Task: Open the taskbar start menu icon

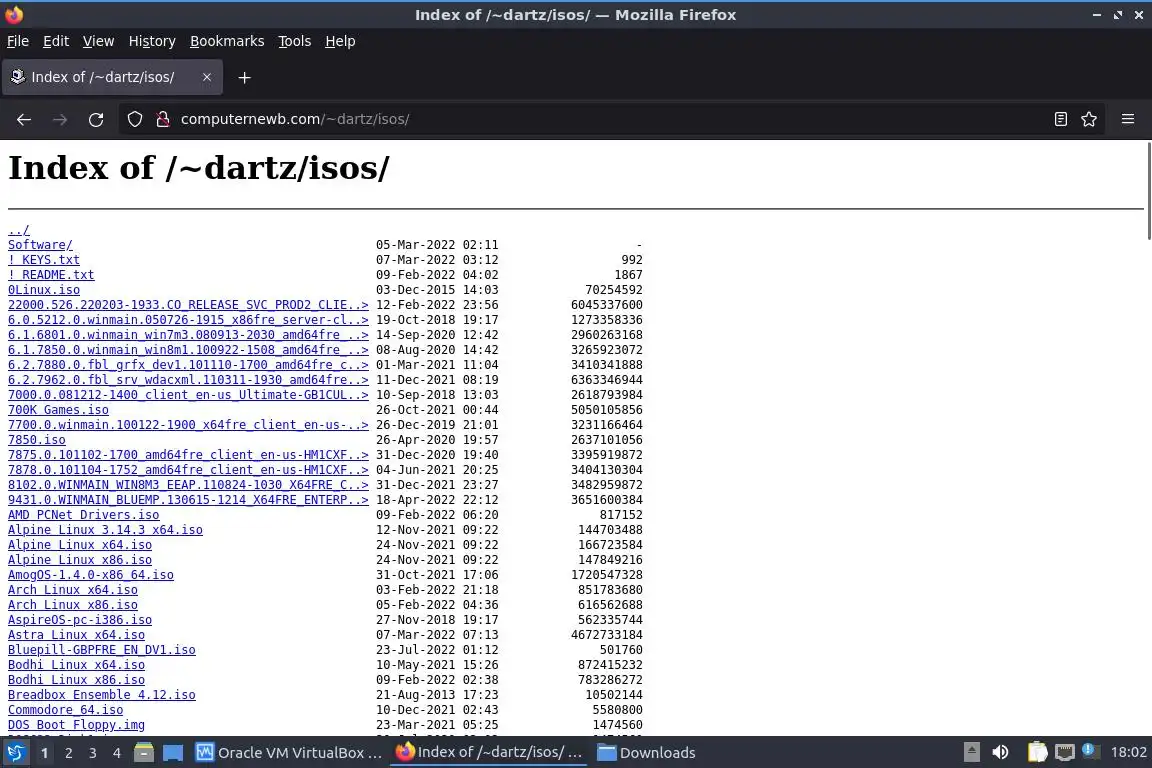Action: (15, 753)
